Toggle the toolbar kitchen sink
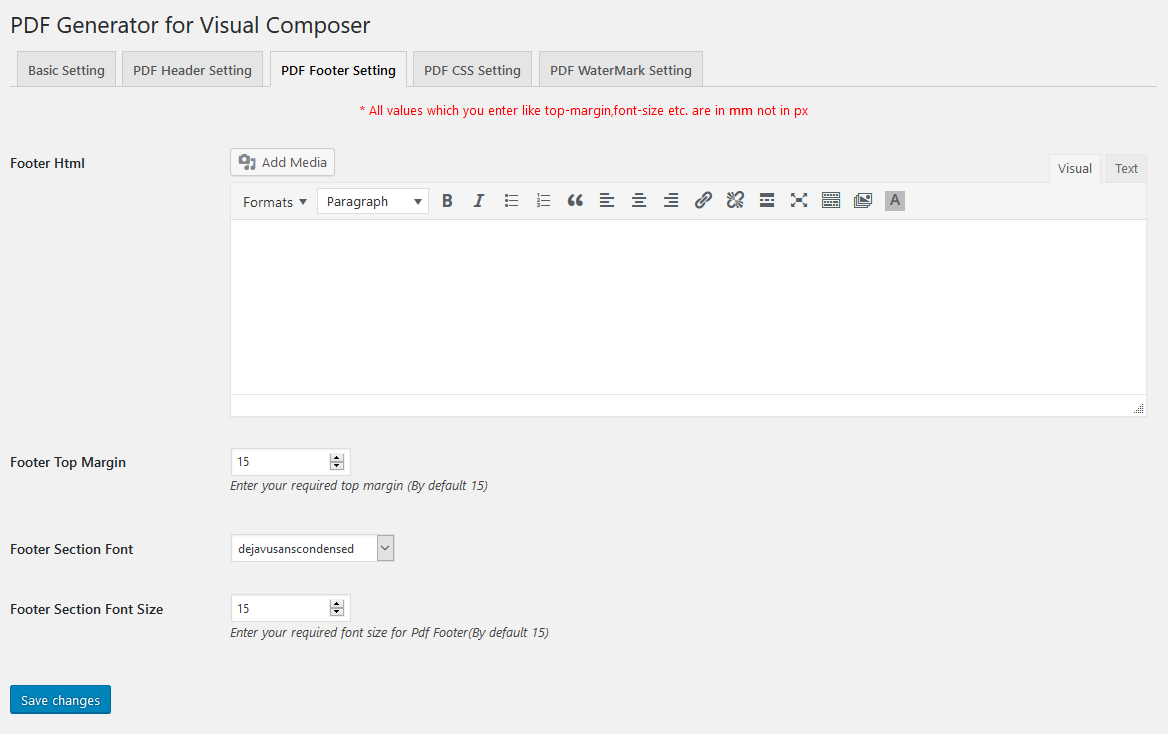The image size is (1168, 734). 831,200
